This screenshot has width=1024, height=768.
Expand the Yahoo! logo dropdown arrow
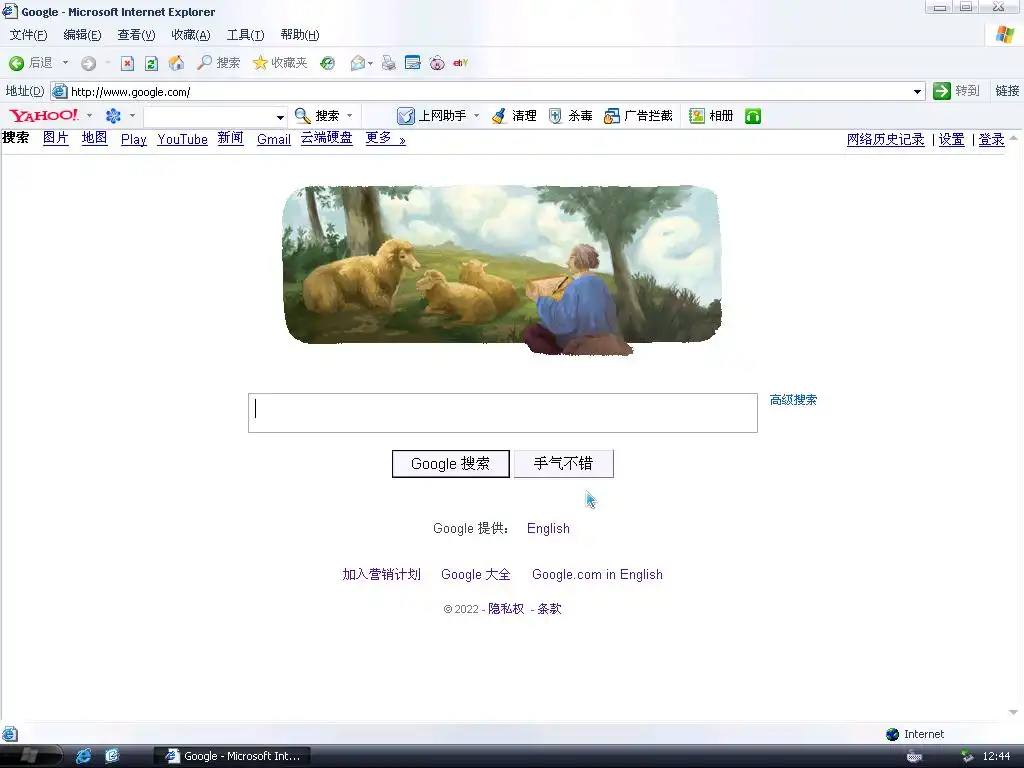click(89, 116)
